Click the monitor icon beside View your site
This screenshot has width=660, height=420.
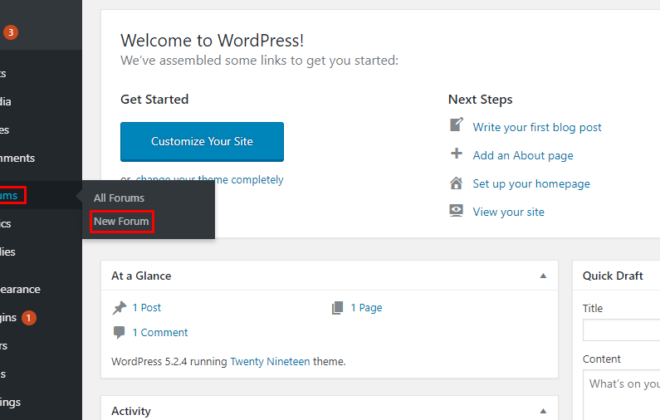click(456, 210)
